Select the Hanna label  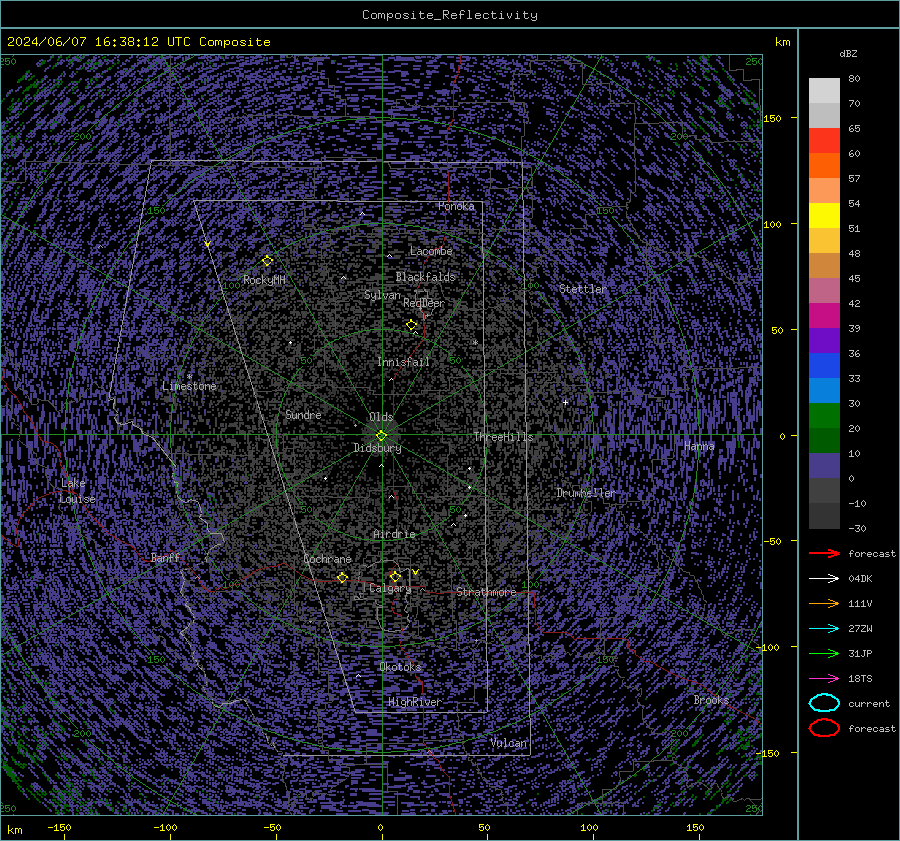(699, 446)
